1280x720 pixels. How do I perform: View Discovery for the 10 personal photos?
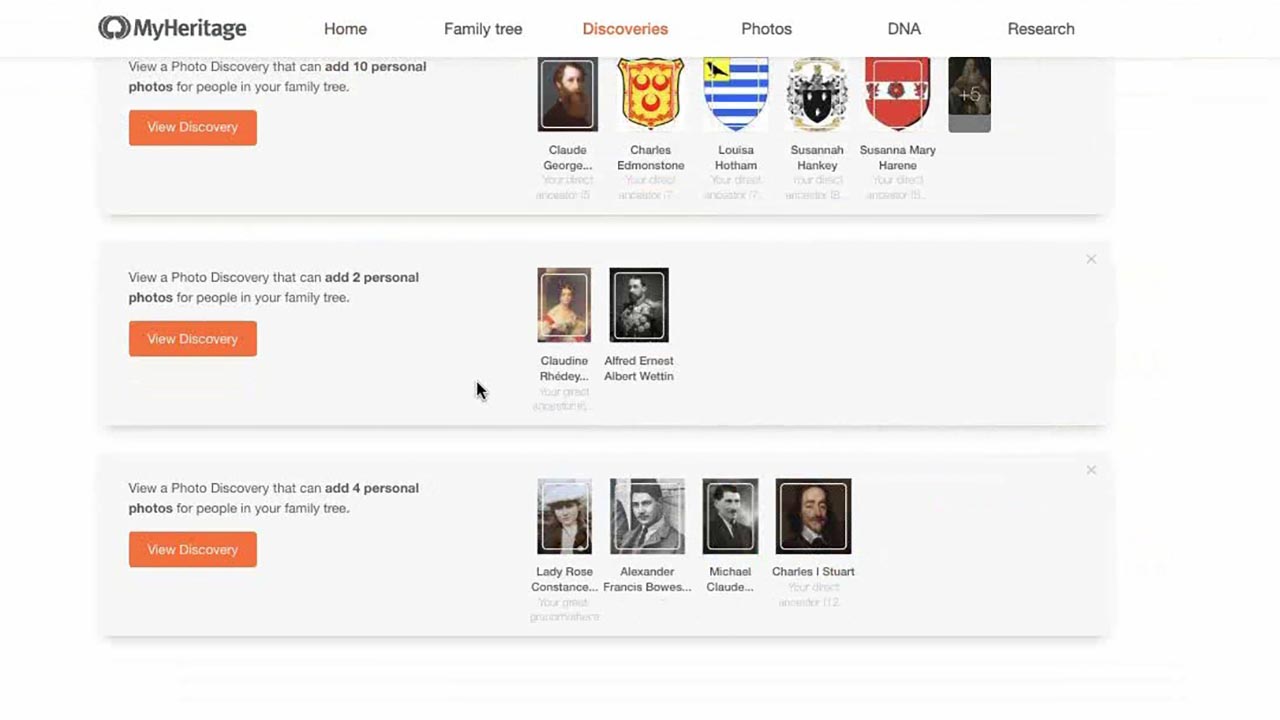click(x=192, y=127)
